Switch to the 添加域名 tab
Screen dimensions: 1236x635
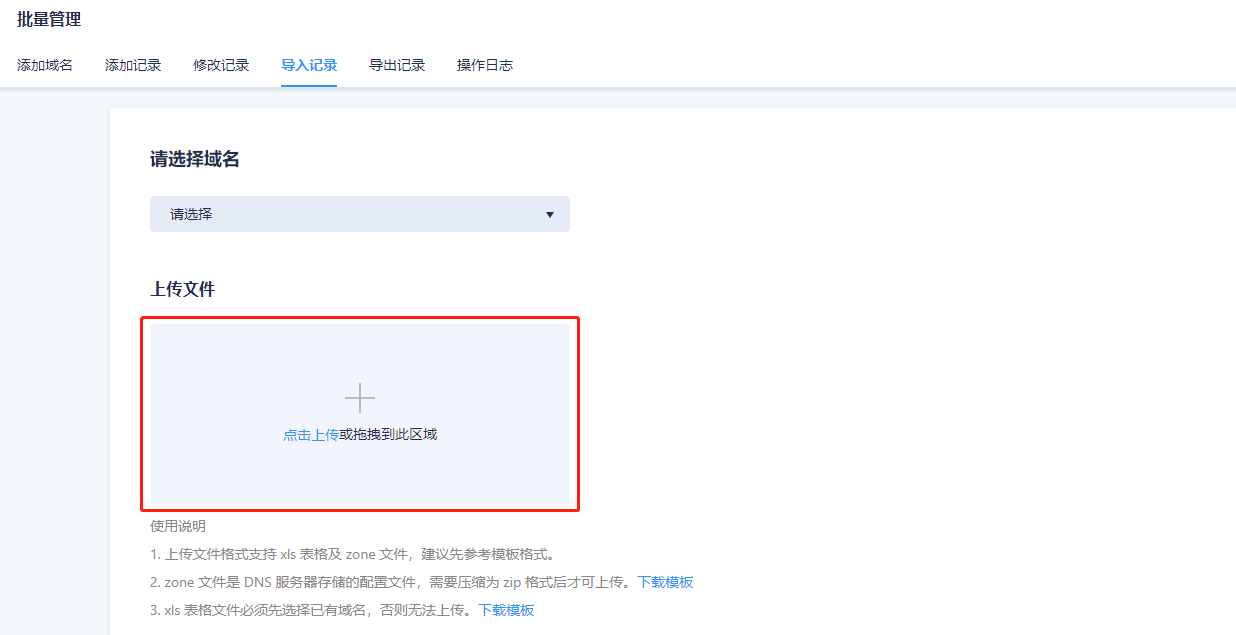tap(45, 65)
